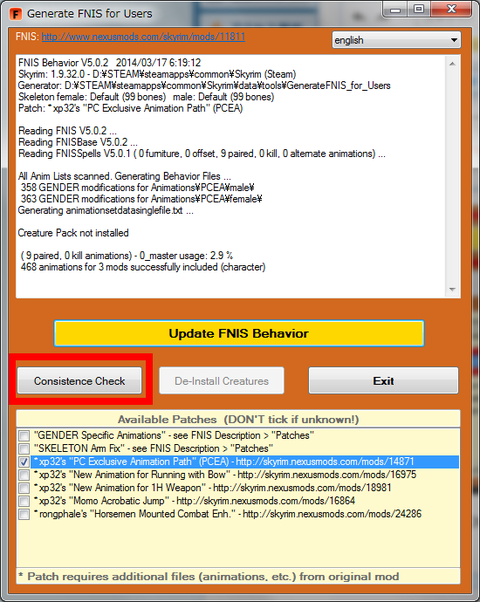Tick New Animation for Running with Bow checkbox
480x602 pixels.
tap(24, 475)
